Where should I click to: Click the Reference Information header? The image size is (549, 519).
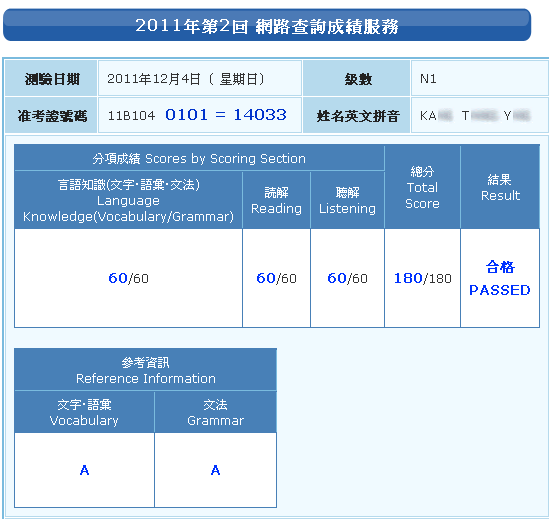click(x=146, y=370)
